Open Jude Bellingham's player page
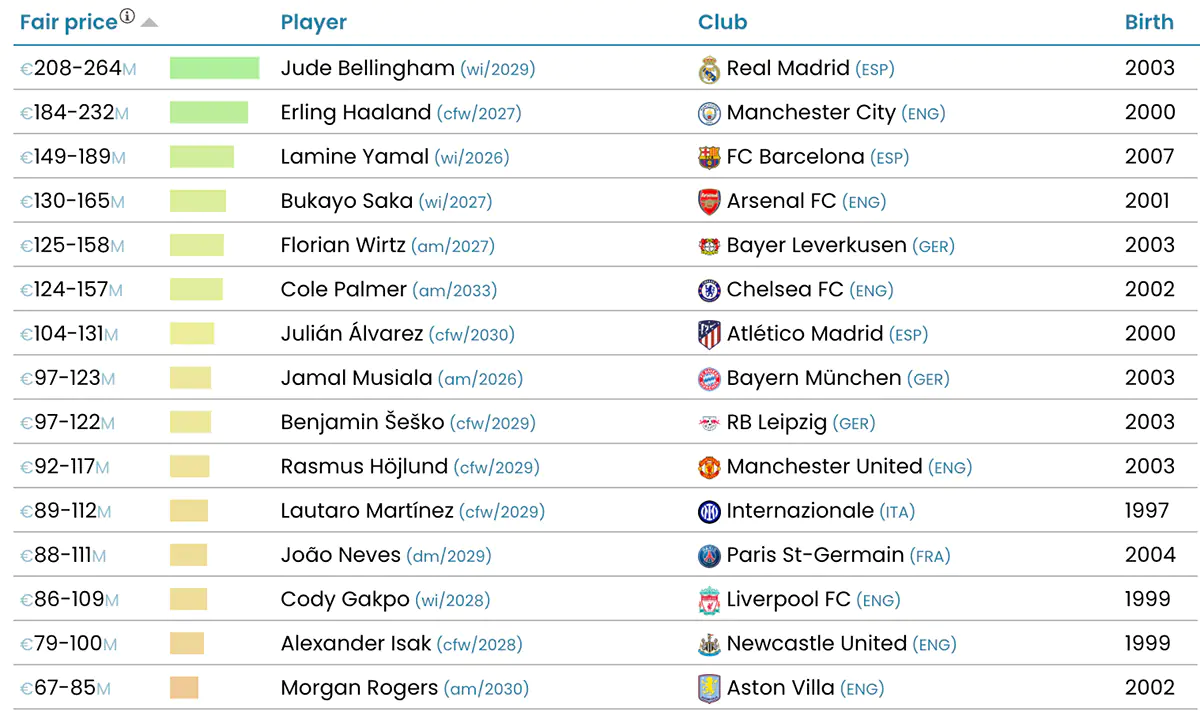 [368, 68]
